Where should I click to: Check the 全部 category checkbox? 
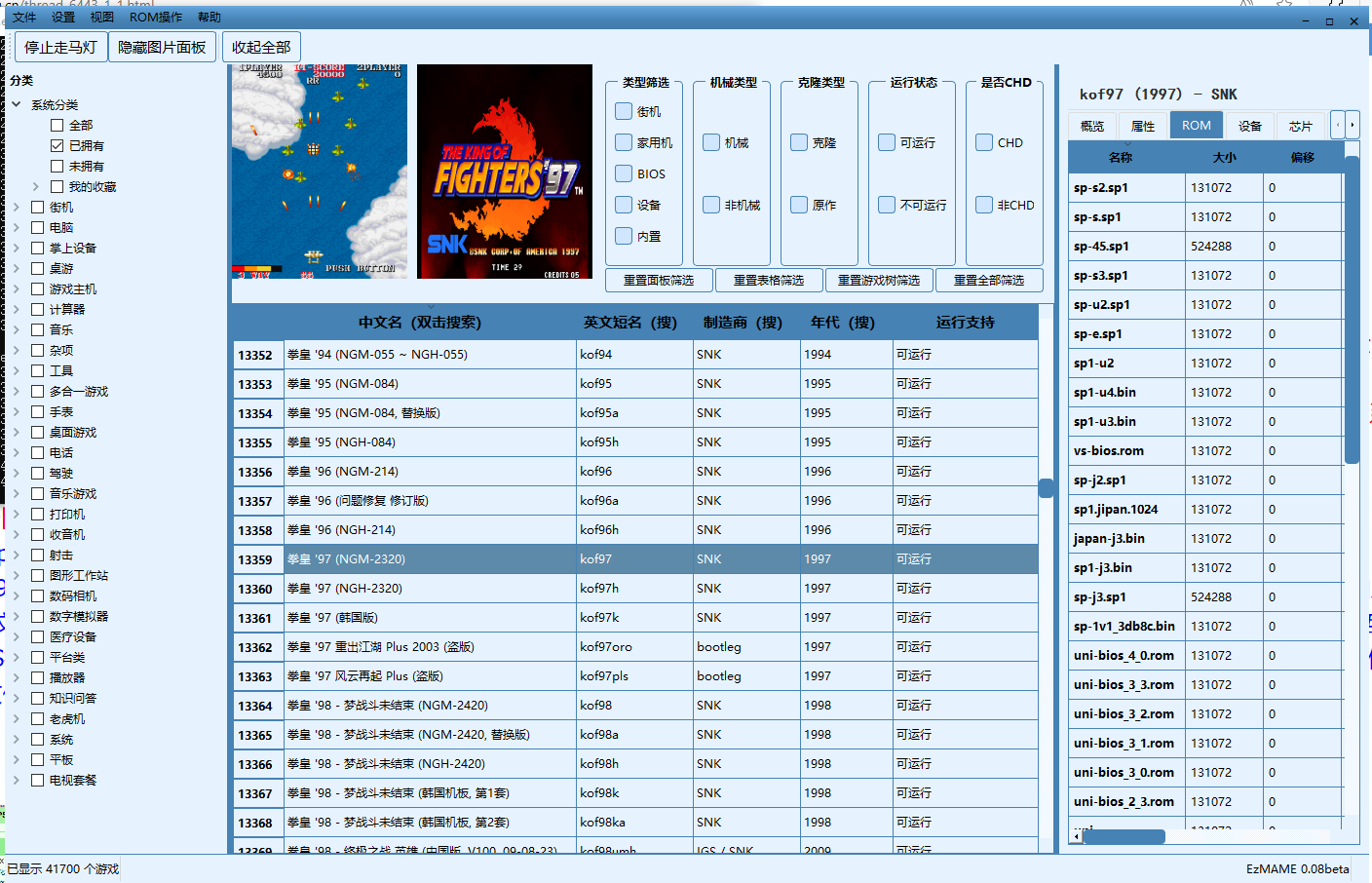point(57,125)
